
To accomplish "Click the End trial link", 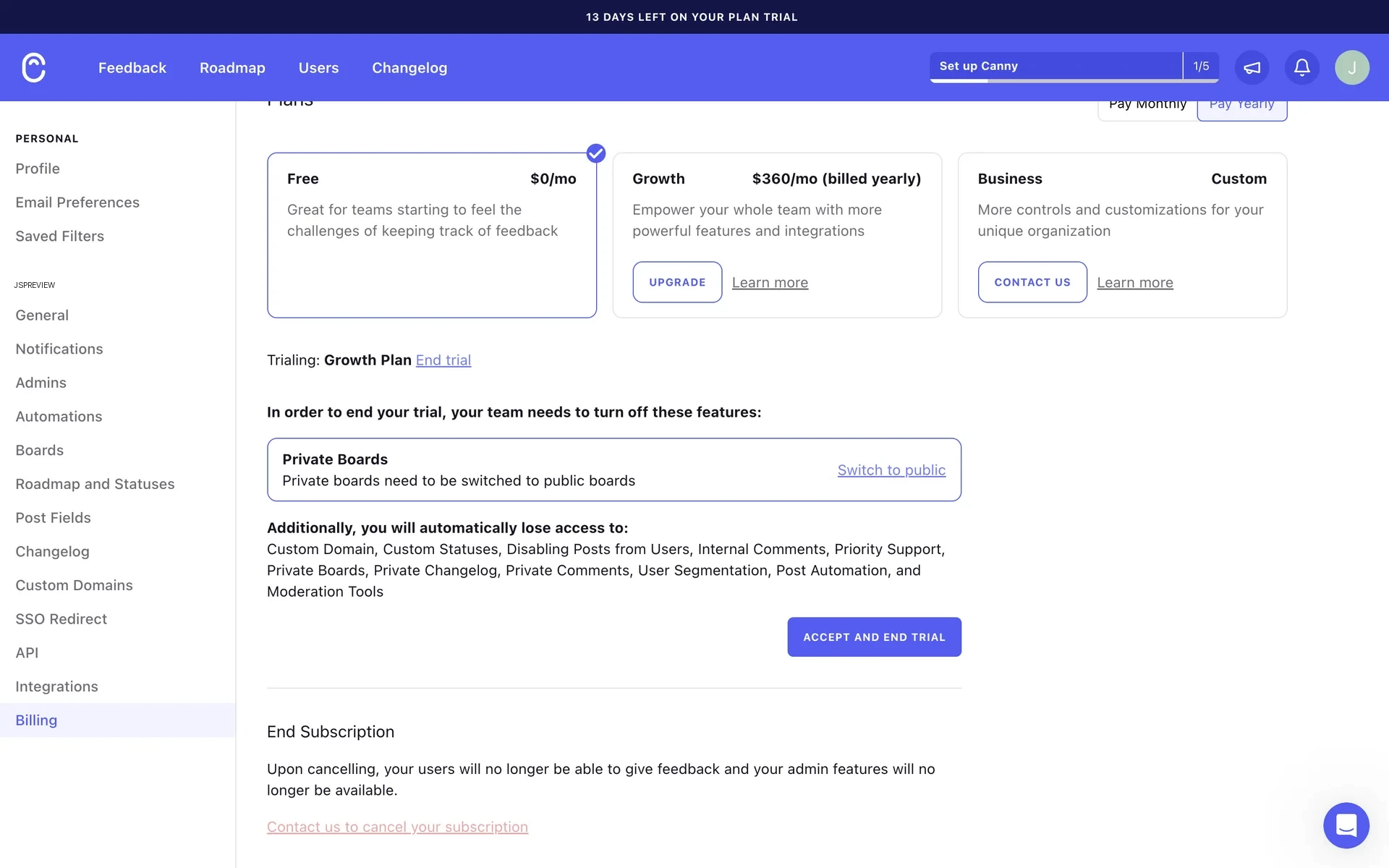I will tap(443, 360).
